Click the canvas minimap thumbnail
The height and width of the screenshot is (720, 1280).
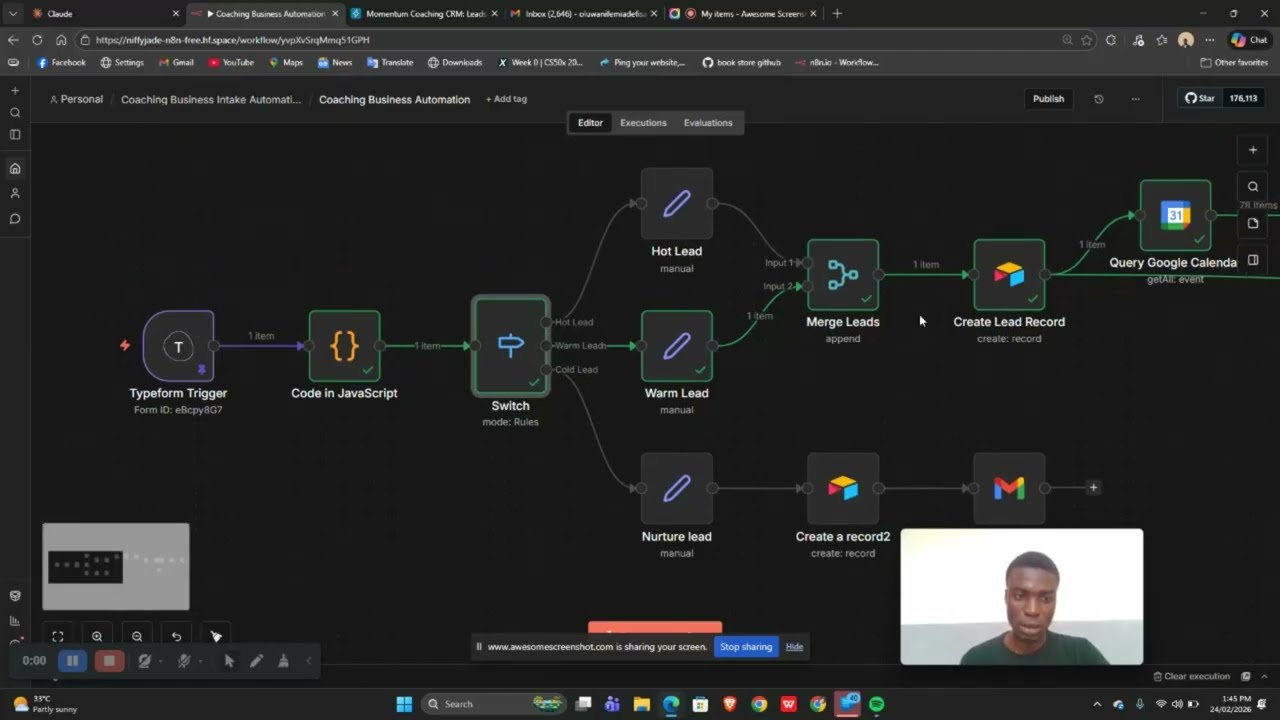click(116, 567)
